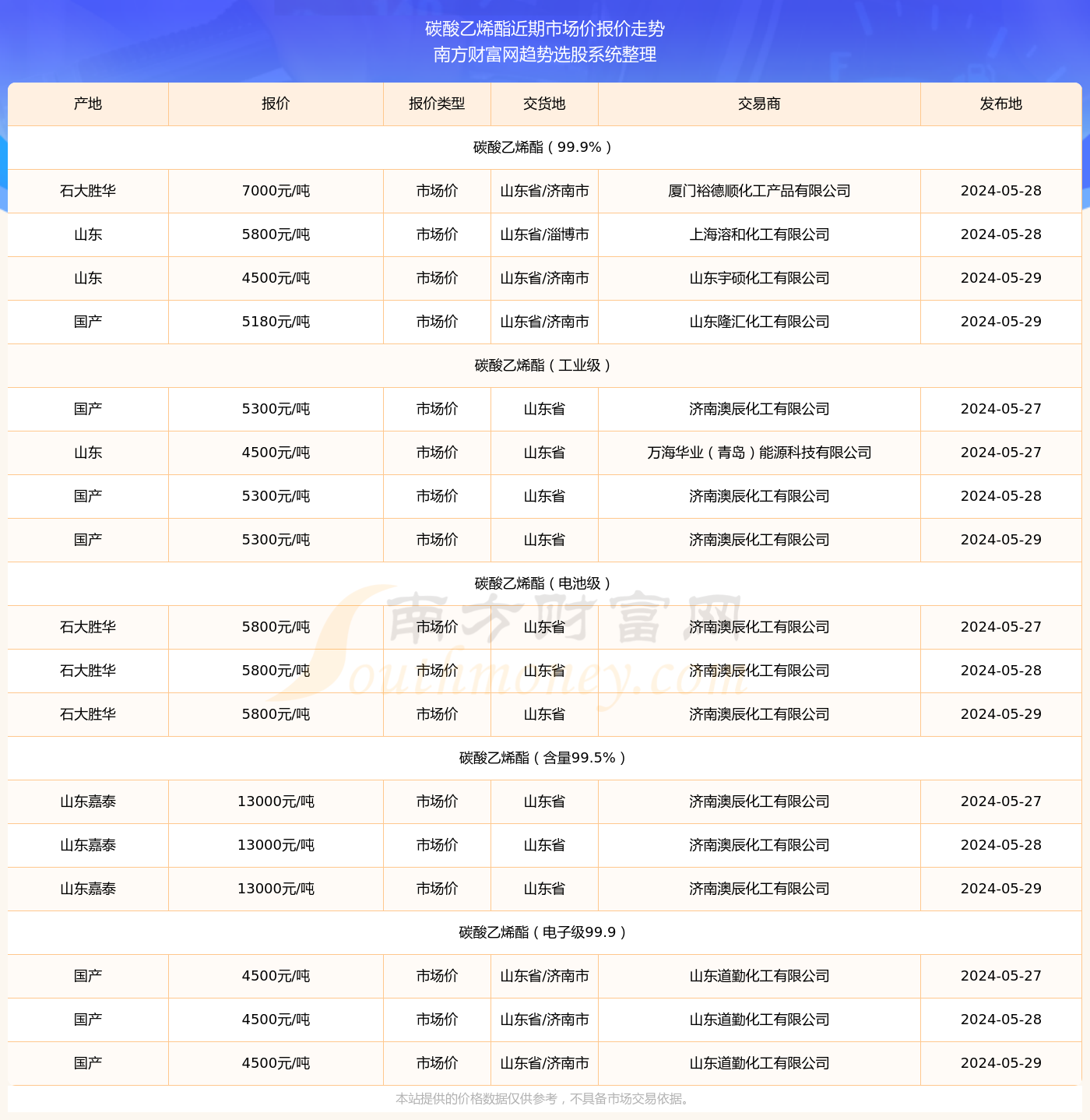The height and width of the screenshot is (1120, 1090).
Task: Click 济南澳辰化工有限公司 in the 5300元/吨 2024-05-29 row
Action: [759, 540]
